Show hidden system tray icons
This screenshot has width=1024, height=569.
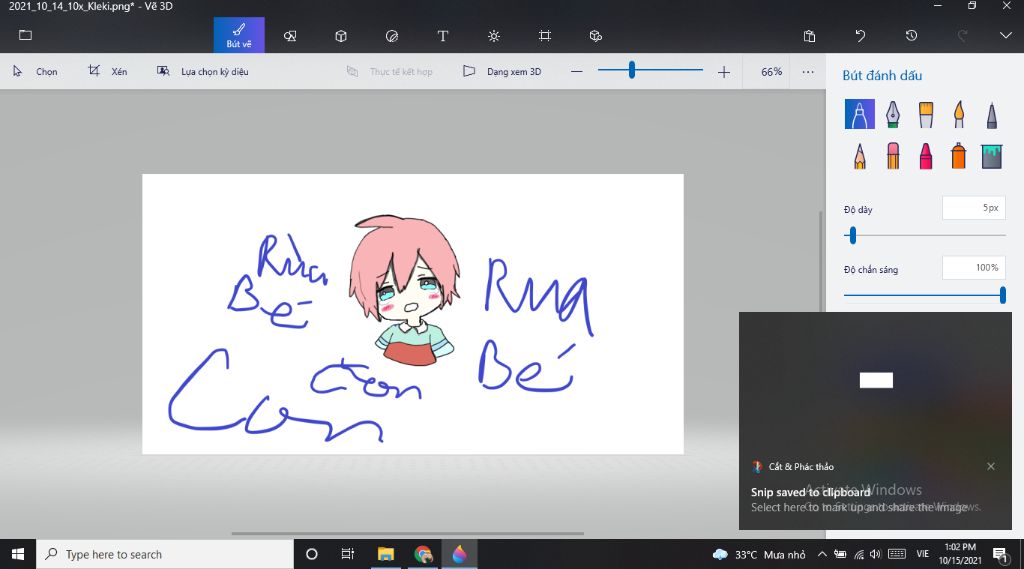tap(822, 555)
